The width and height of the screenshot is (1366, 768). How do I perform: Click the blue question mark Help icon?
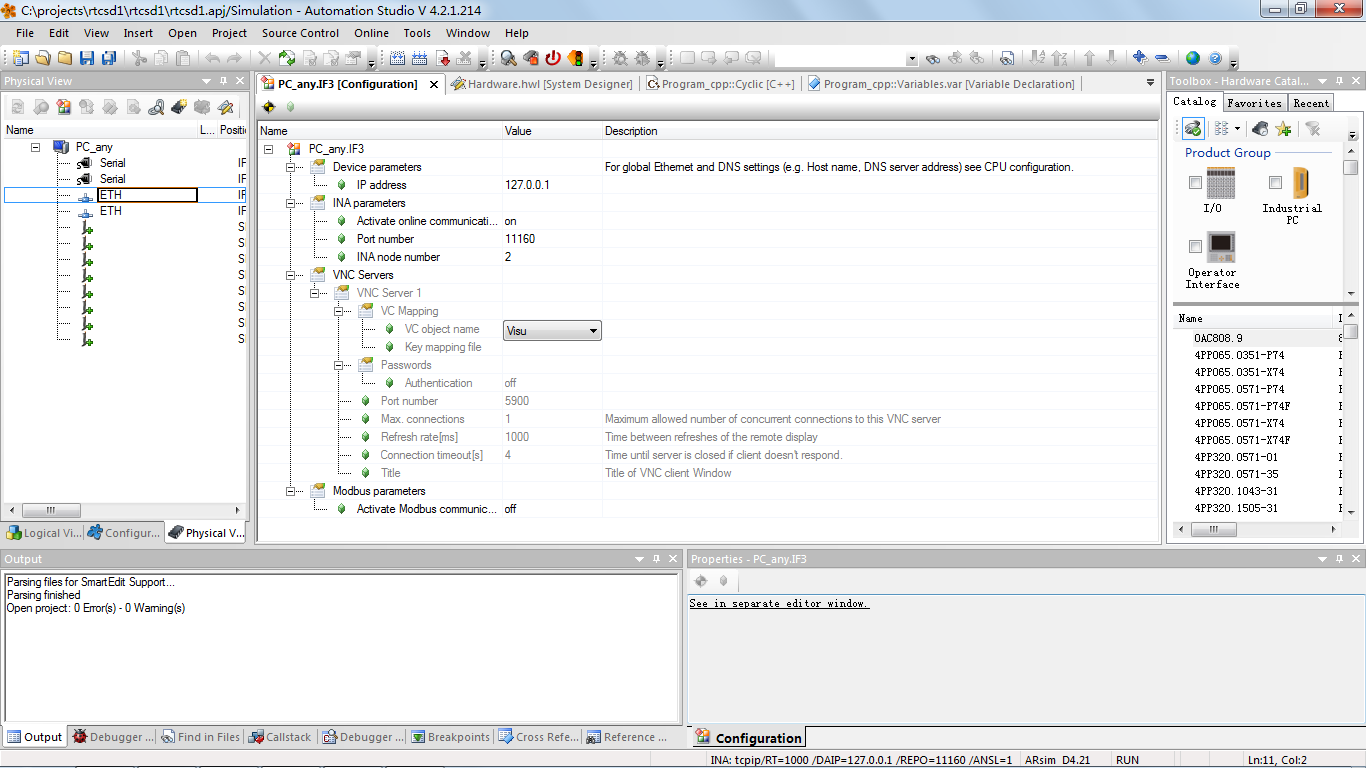pos(1215,58)
